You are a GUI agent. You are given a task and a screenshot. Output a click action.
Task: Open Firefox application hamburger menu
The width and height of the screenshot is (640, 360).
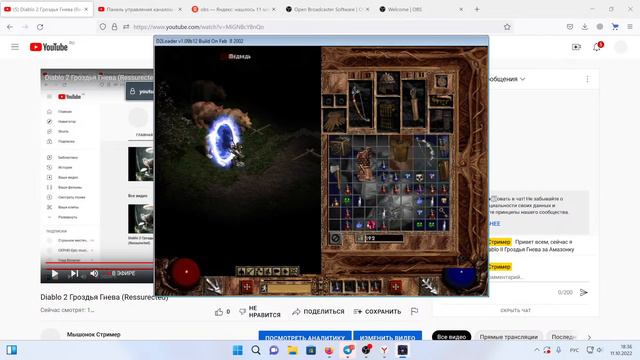pyautogui.click(x=630, y=27)
